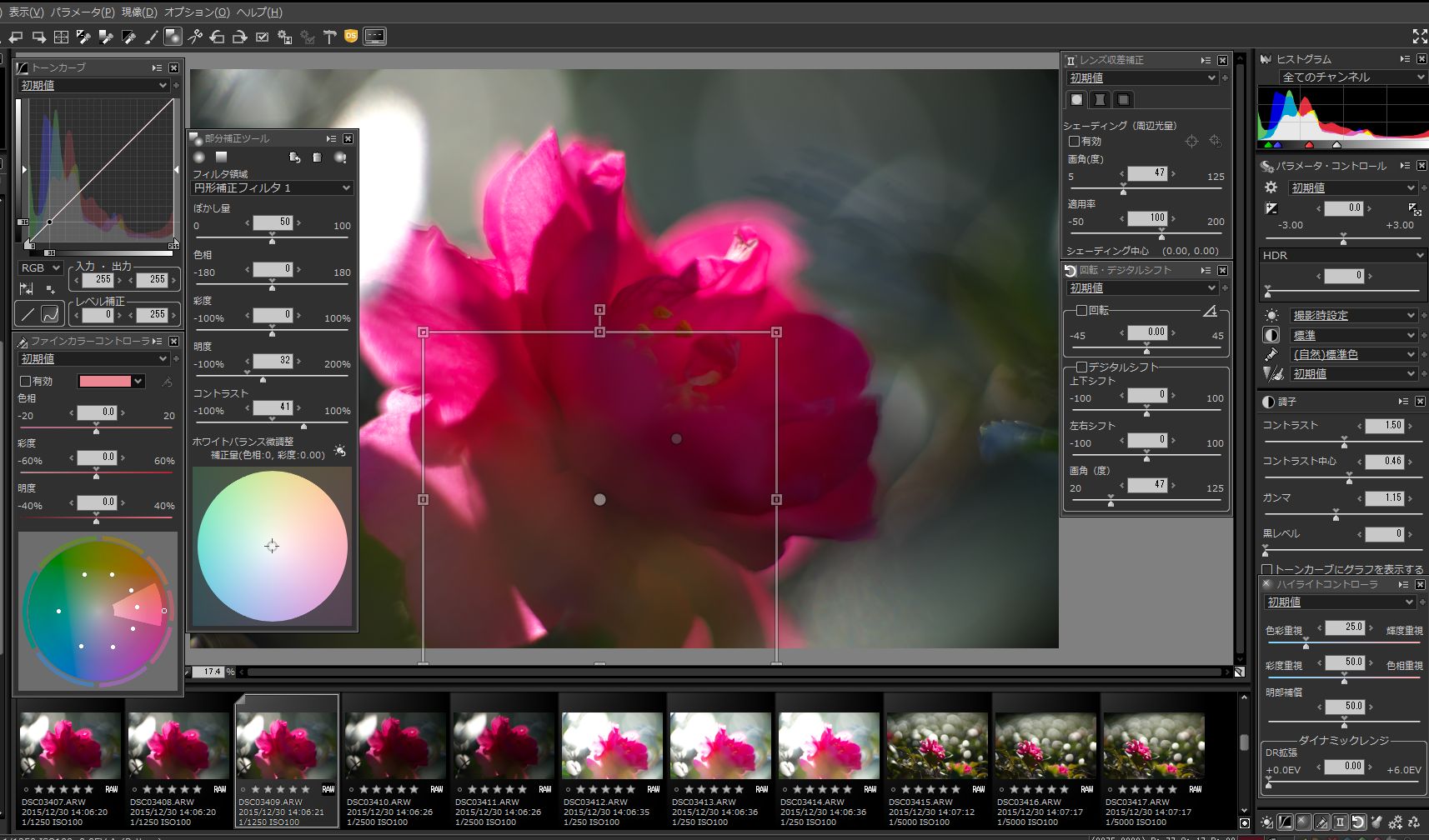Select the rectangular gradient filter shape icon

pos(221,157)
